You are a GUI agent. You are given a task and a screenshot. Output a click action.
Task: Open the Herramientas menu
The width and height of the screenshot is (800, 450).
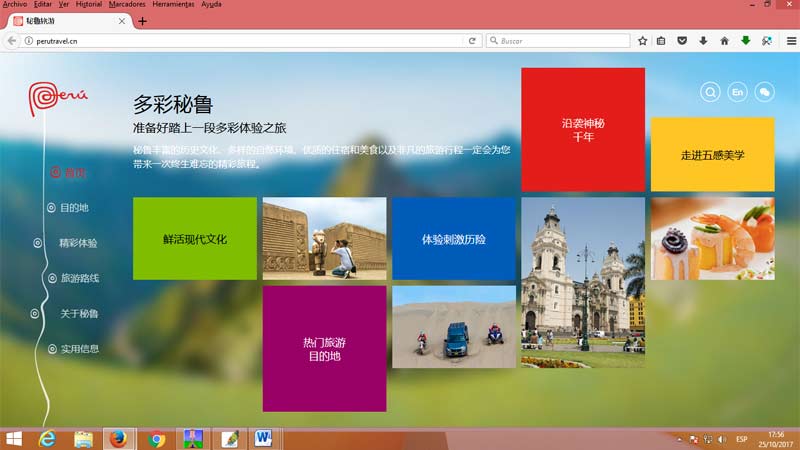click(x=173, y=4)
